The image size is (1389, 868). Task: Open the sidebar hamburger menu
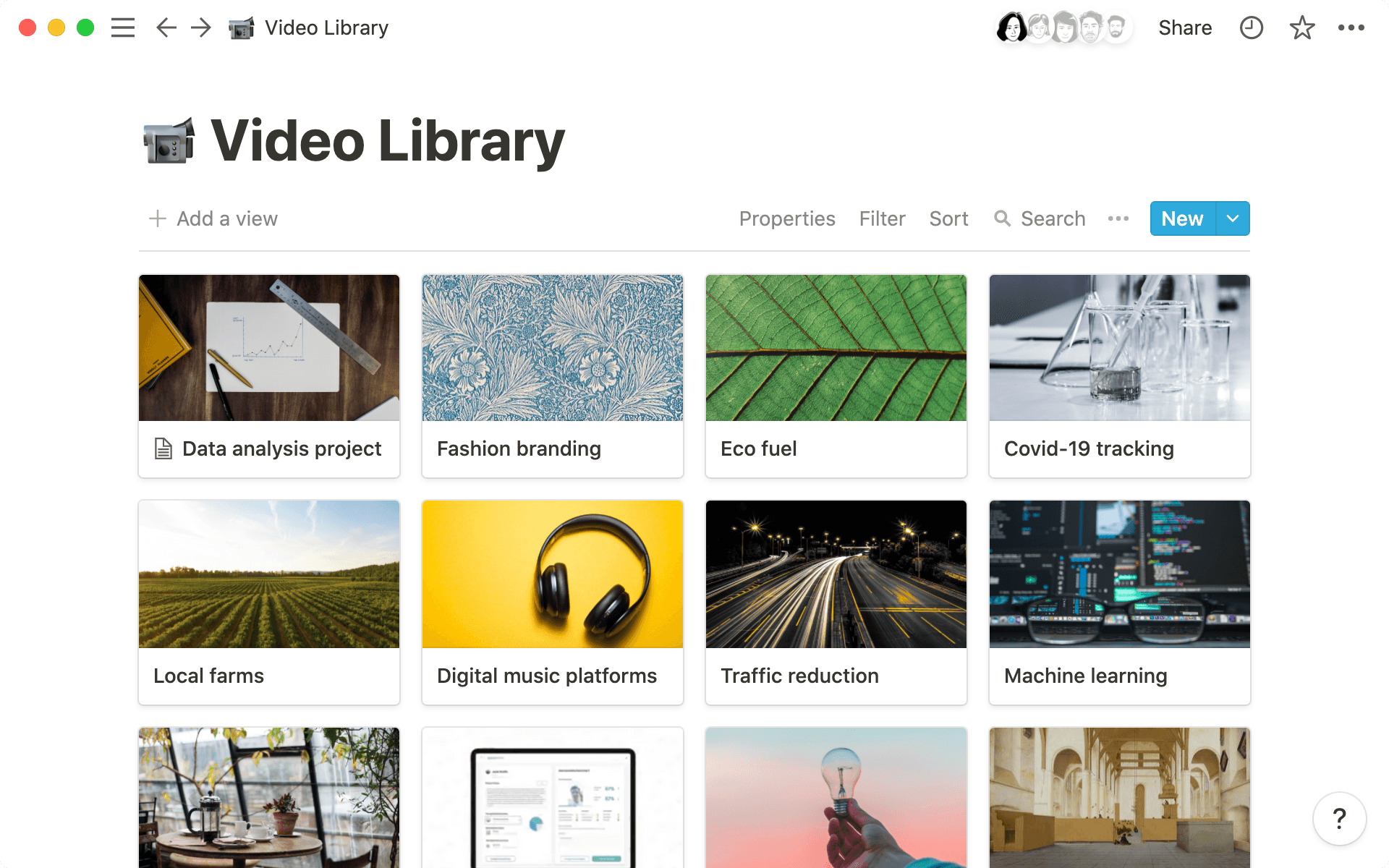point(123,27)
